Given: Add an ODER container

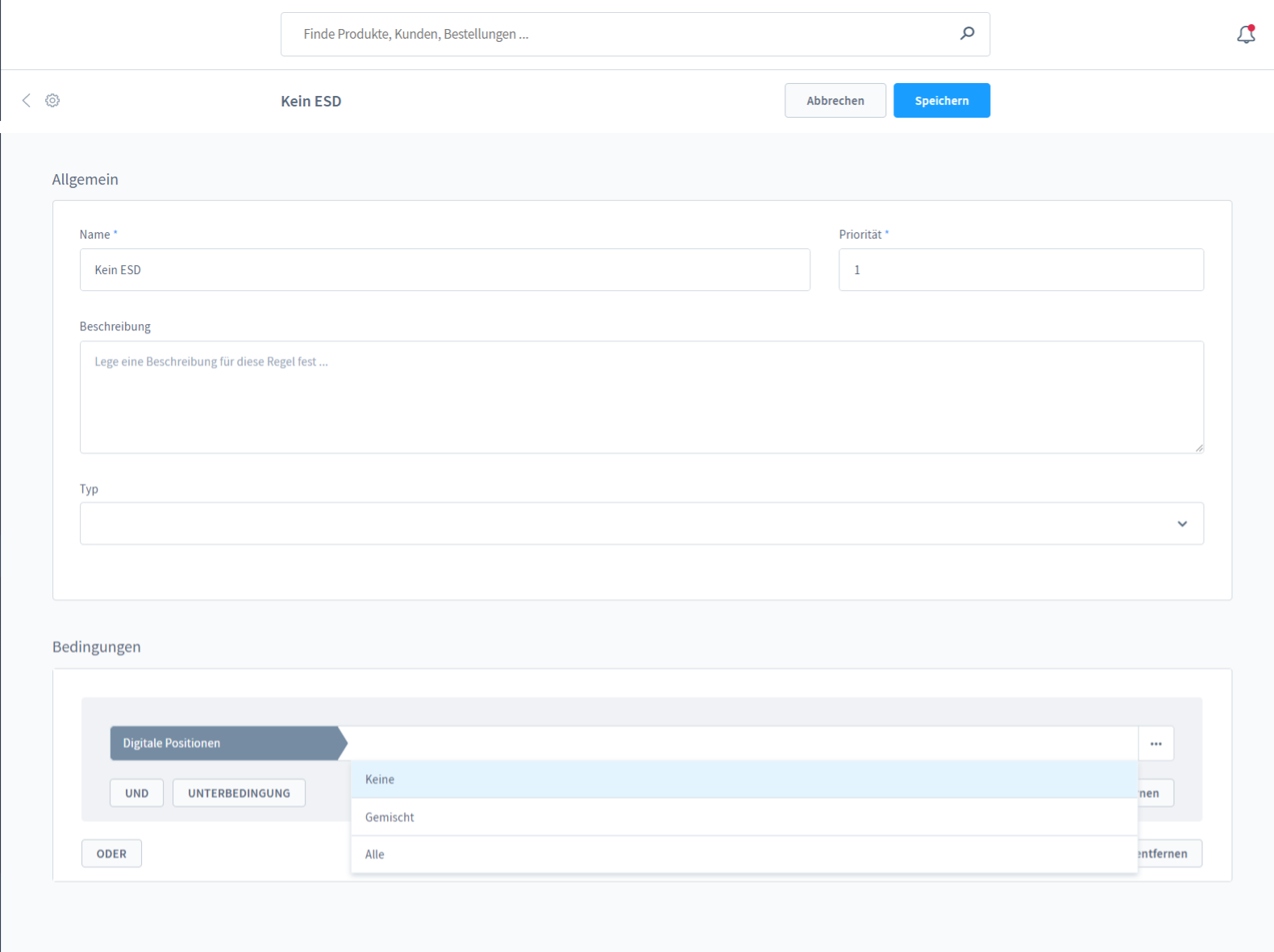Looking at the screenshot, I should click(111, 854).
